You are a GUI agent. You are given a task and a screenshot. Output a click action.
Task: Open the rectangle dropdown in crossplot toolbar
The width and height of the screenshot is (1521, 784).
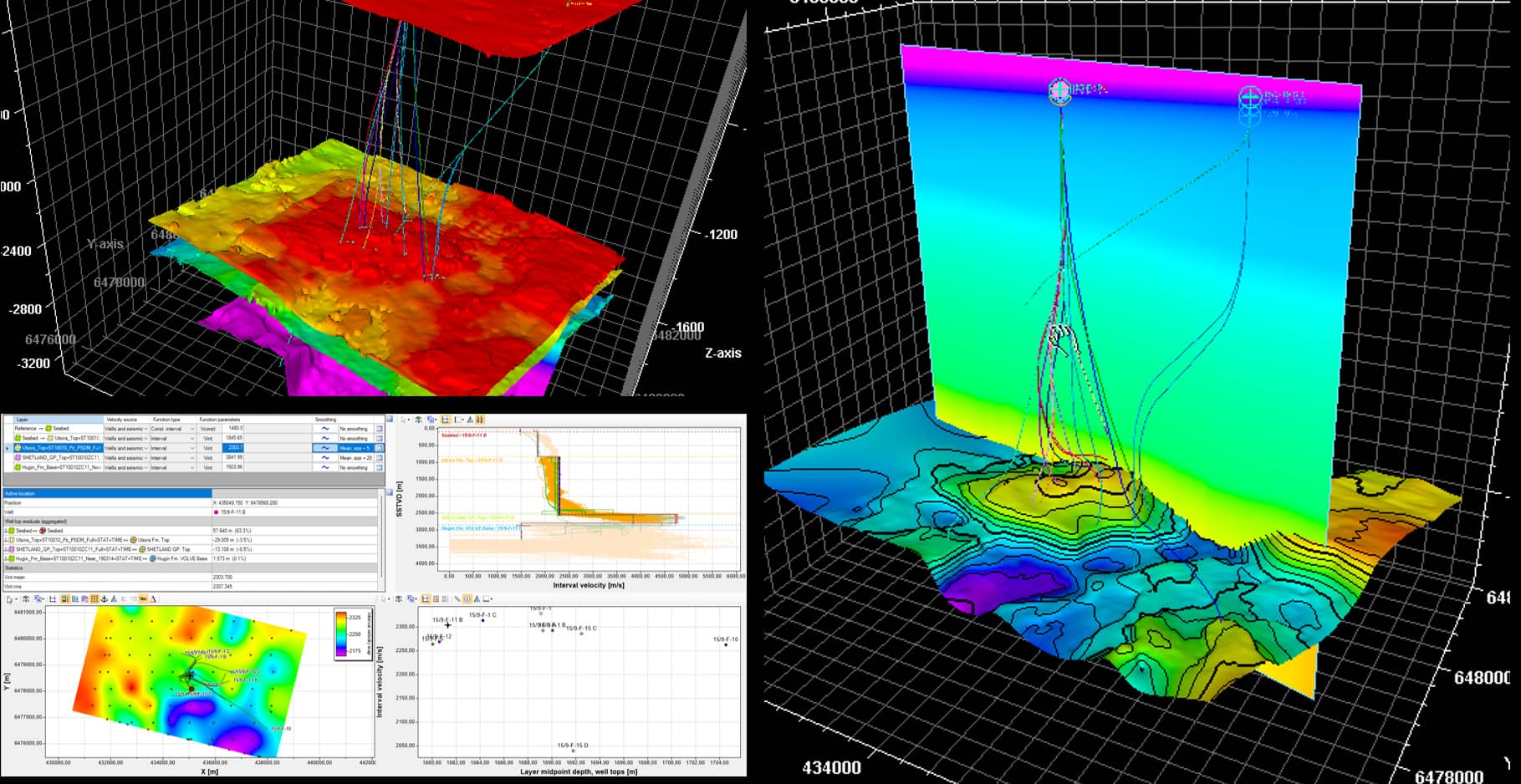pos(492,598)
